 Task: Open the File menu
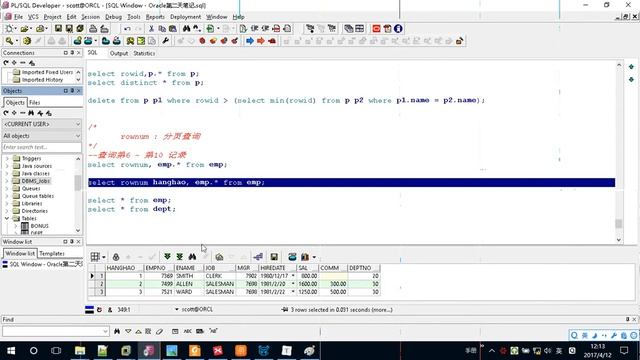coord(18,17)
